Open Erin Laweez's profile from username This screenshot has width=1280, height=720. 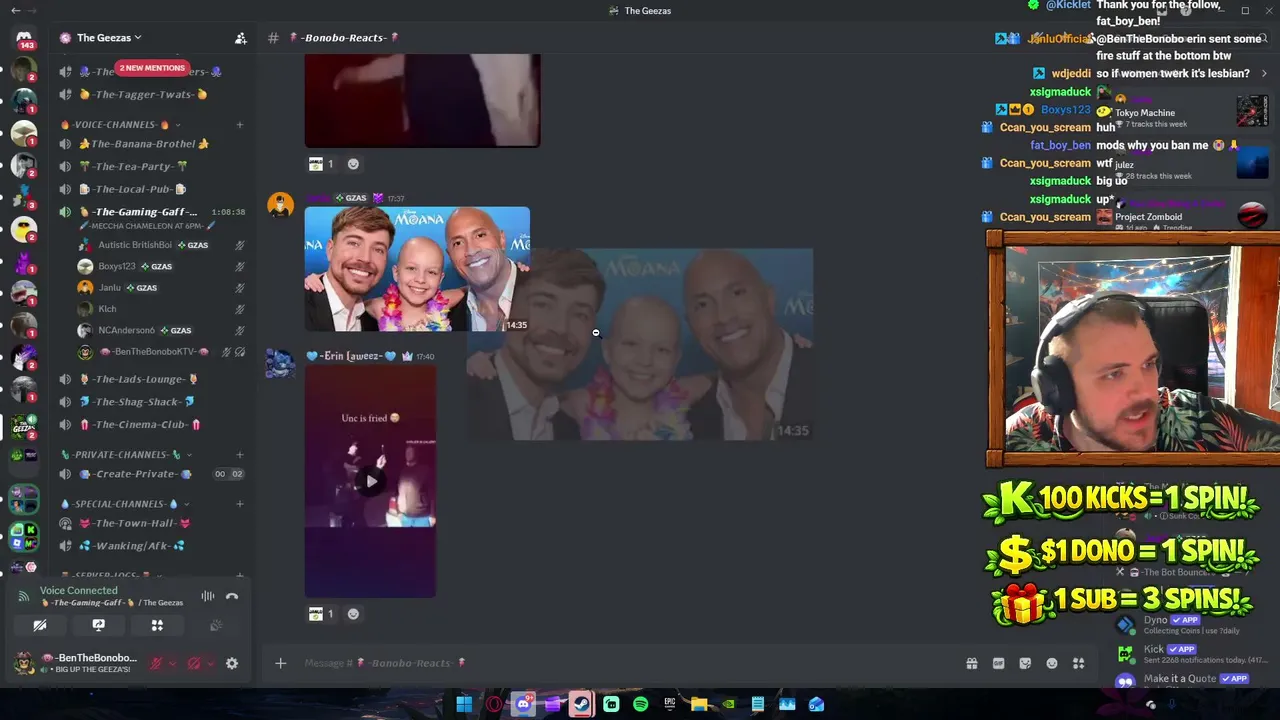click(351, 356)
